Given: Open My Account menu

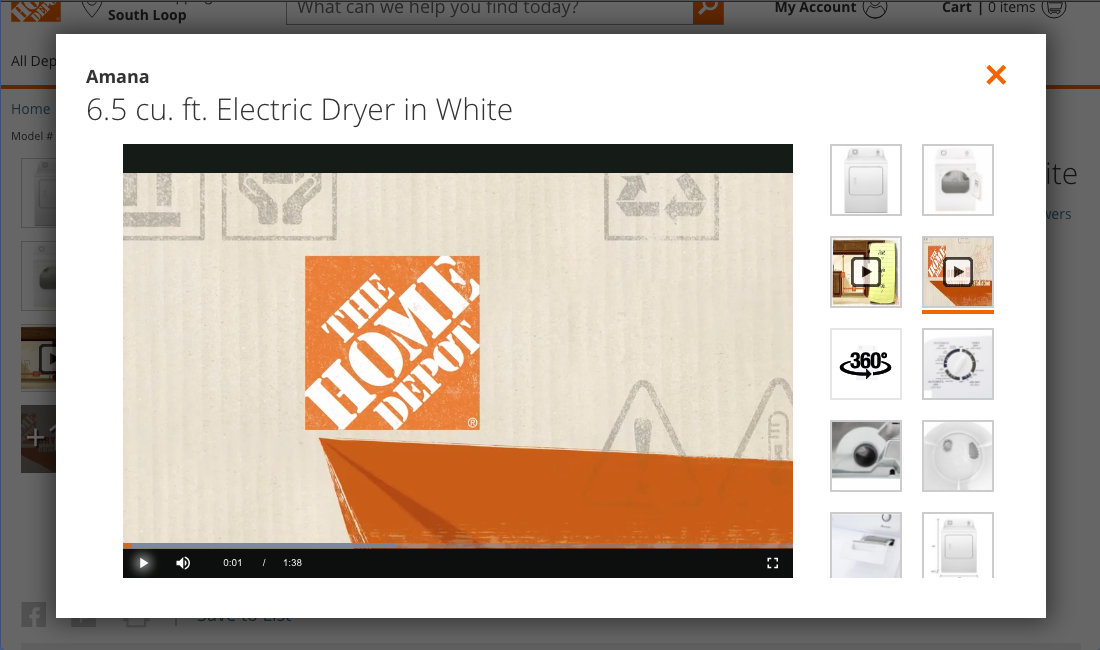Looking at the screenshot, I should (830, 8).
